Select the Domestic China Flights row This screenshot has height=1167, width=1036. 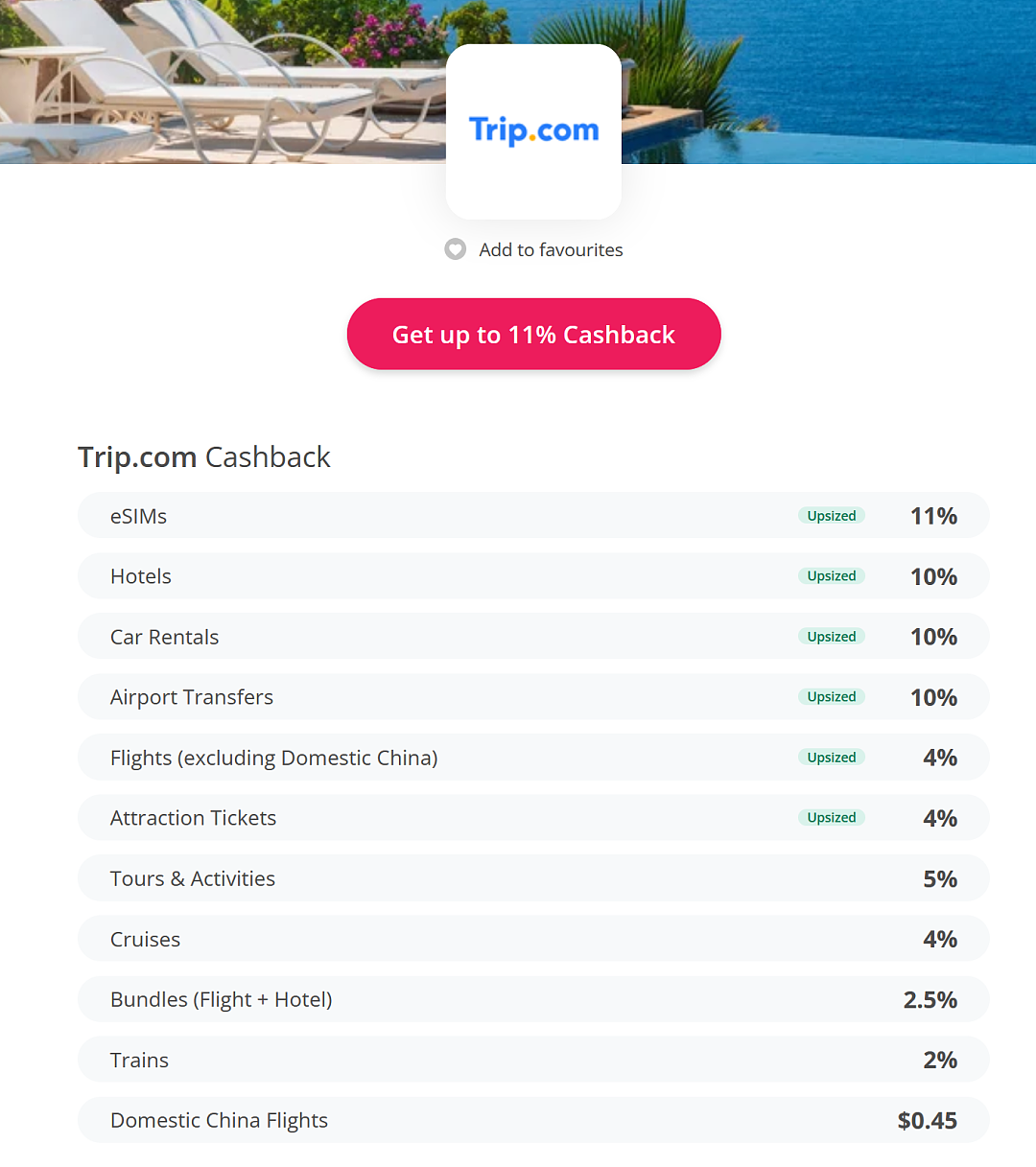pyautogui.click(x=533, y=1120)
